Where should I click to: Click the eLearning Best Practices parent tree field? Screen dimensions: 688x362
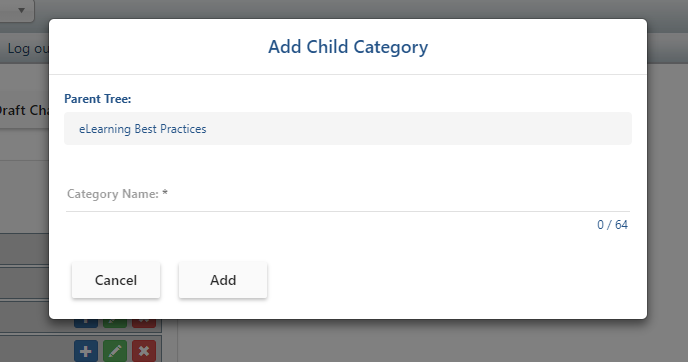348,129
